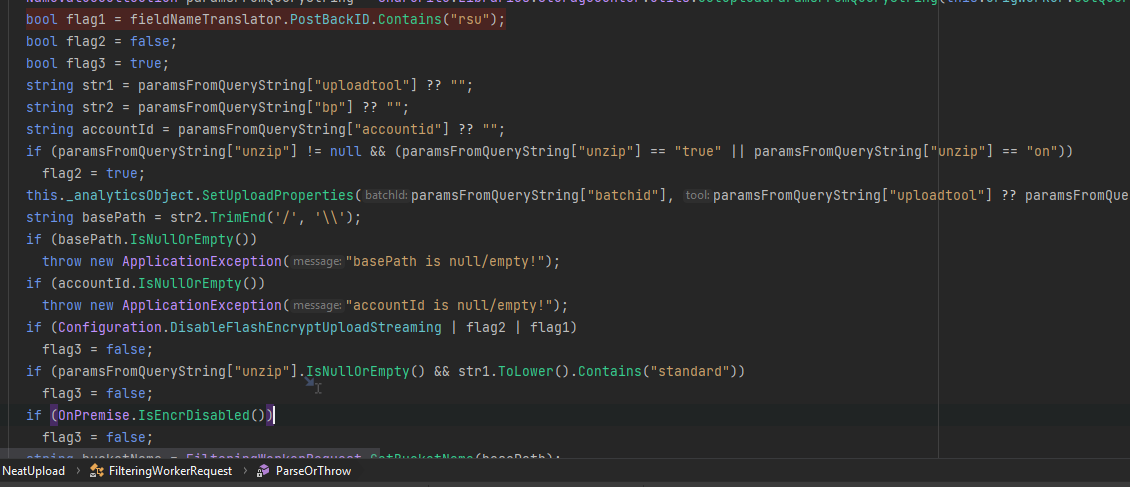
Task: Click the "accountid" string literal
Action: point(401,130)
